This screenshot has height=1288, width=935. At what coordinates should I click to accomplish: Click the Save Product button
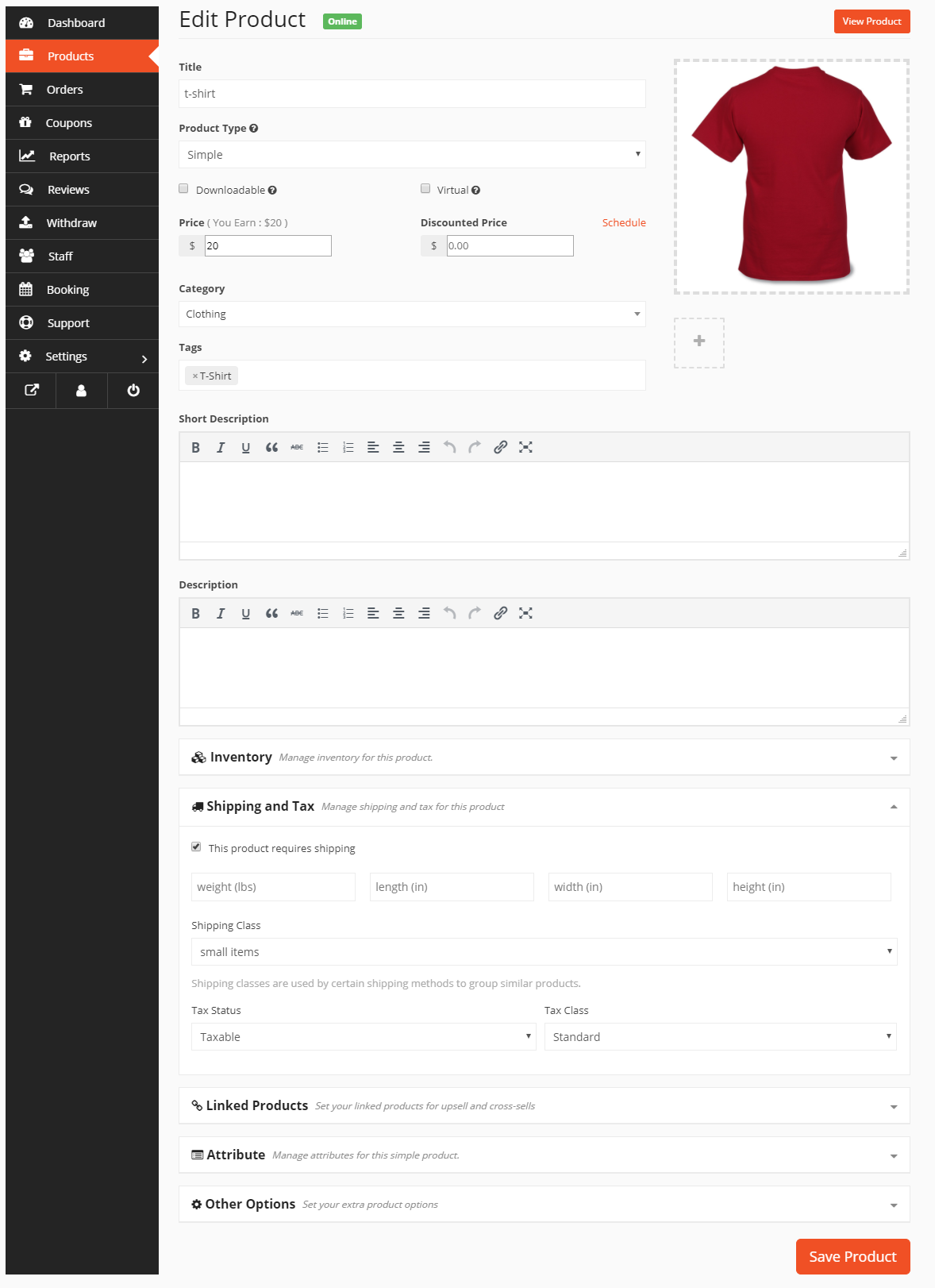coord(852,1257)
